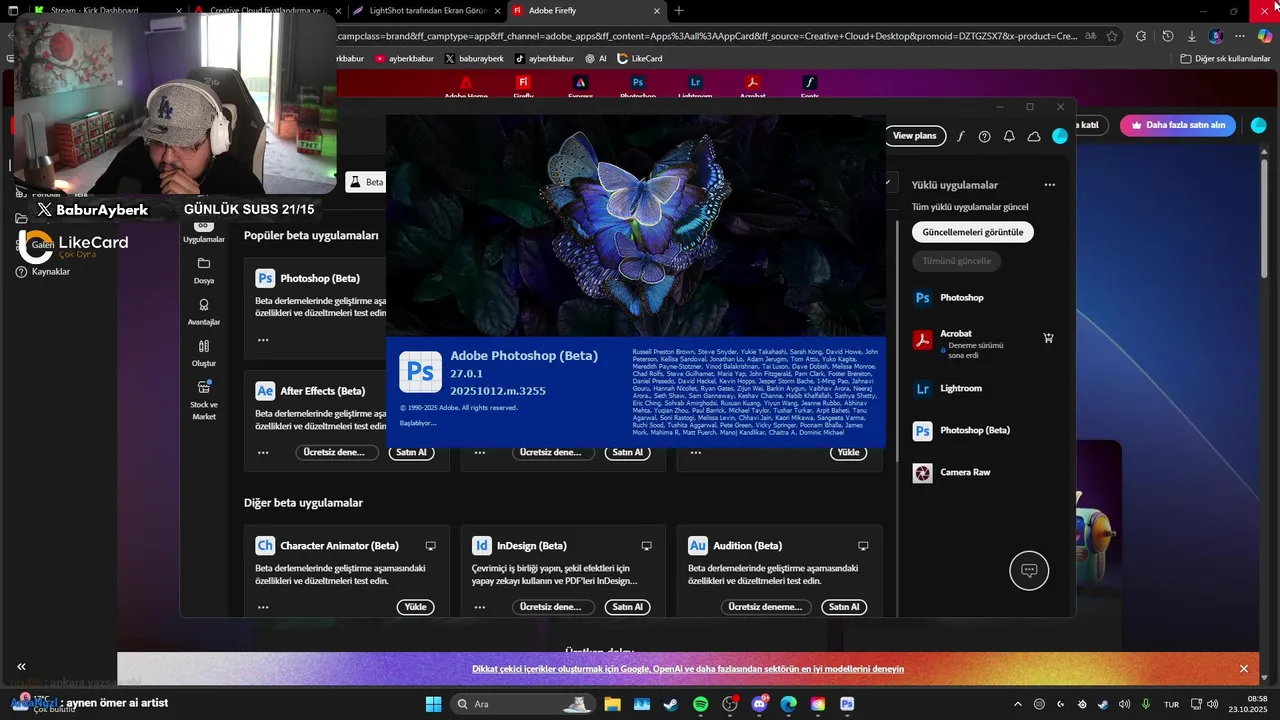The width and height of the screenshot is (1280, 720).
Task: Click Yükle for Character Animator (Beta)
Action: point(416,607)
